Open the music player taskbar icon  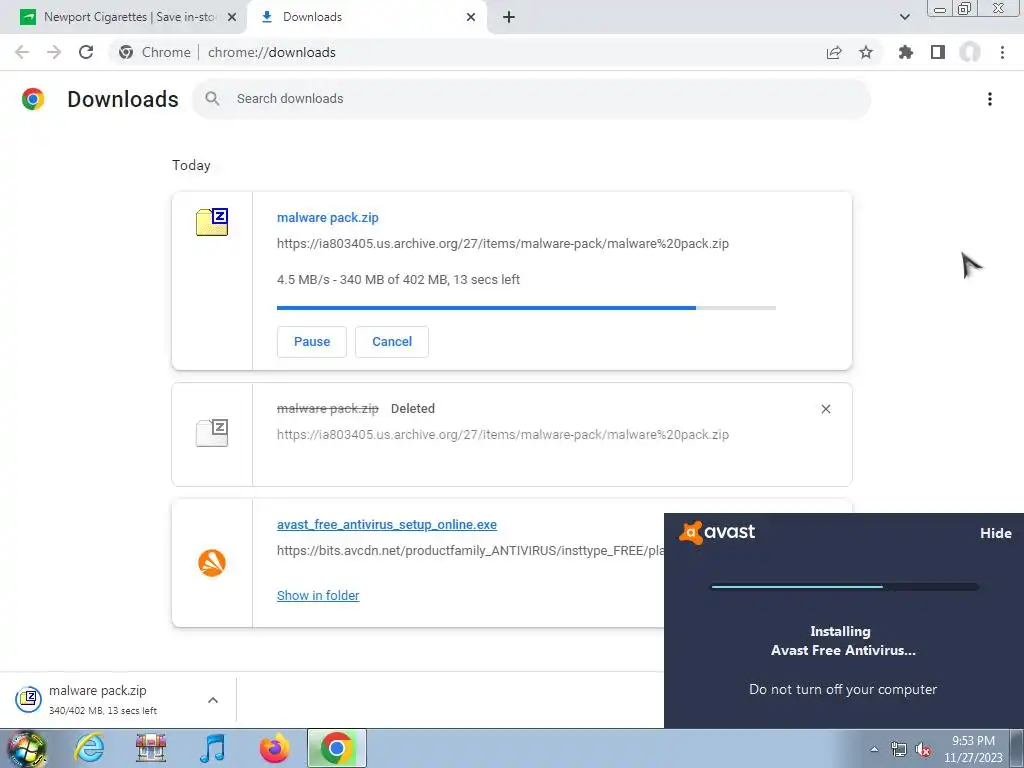[x=212, y=749]
